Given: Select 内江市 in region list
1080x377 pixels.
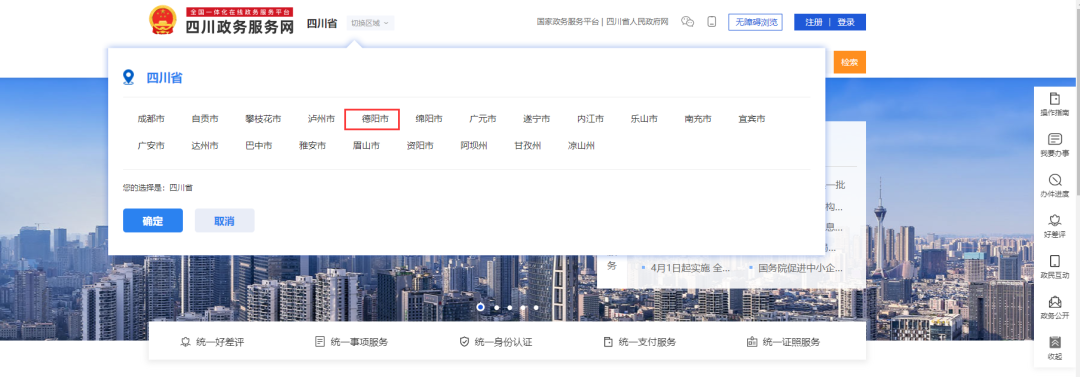Looking at the screenshot, I should point(590,119).
